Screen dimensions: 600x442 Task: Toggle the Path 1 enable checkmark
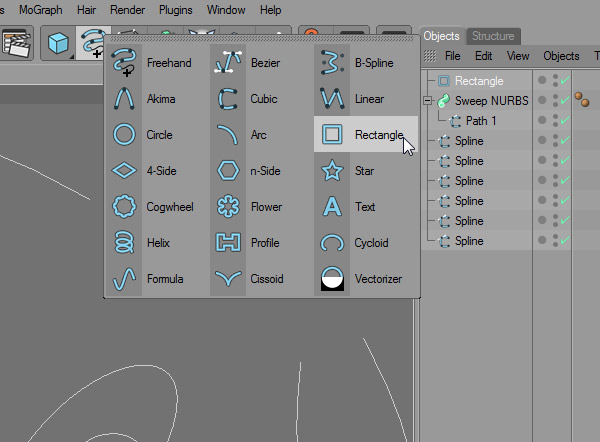click(565, 120)
